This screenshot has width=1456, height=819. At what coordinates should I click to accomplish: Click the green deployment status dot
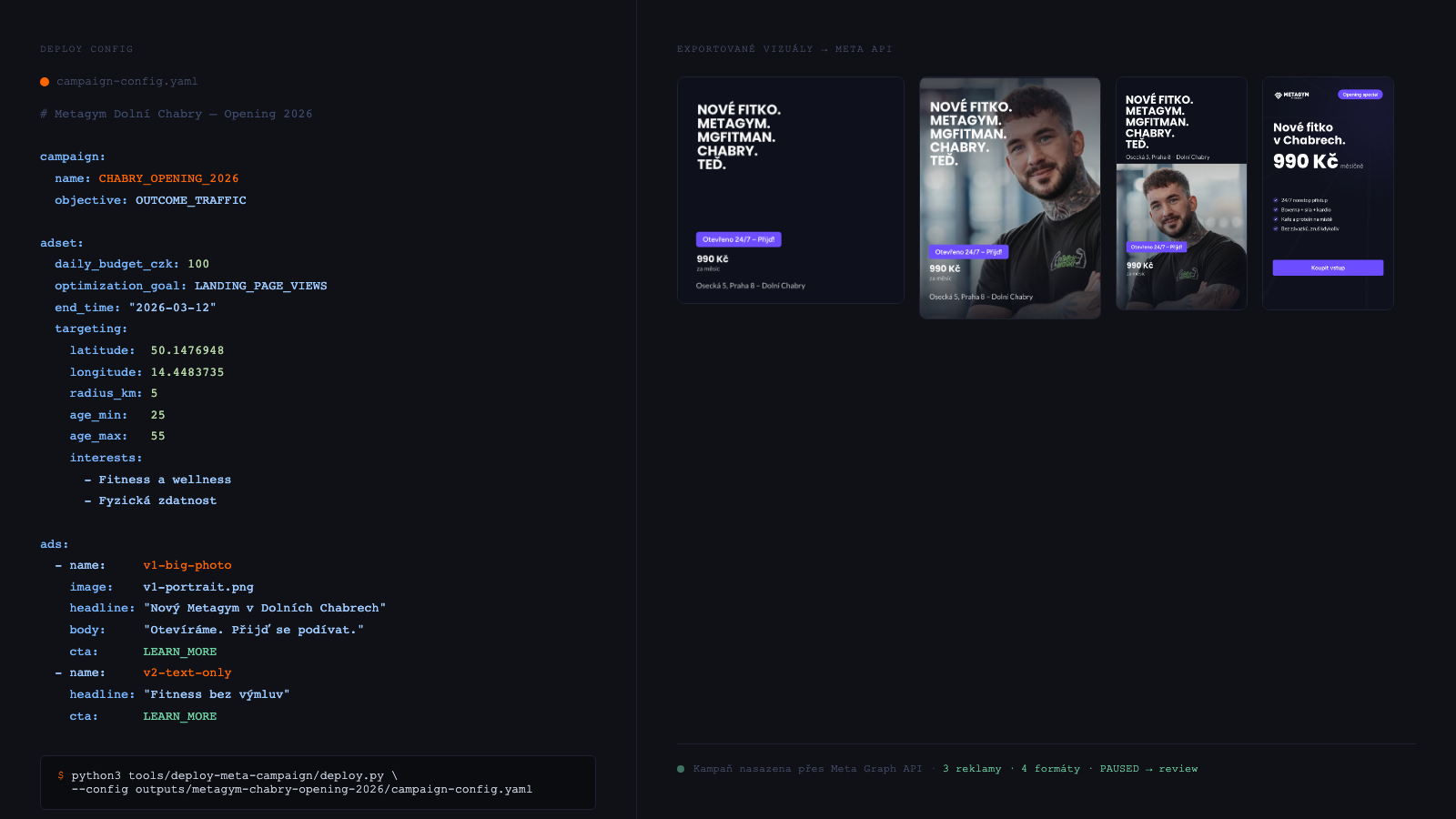click(679, 768)
